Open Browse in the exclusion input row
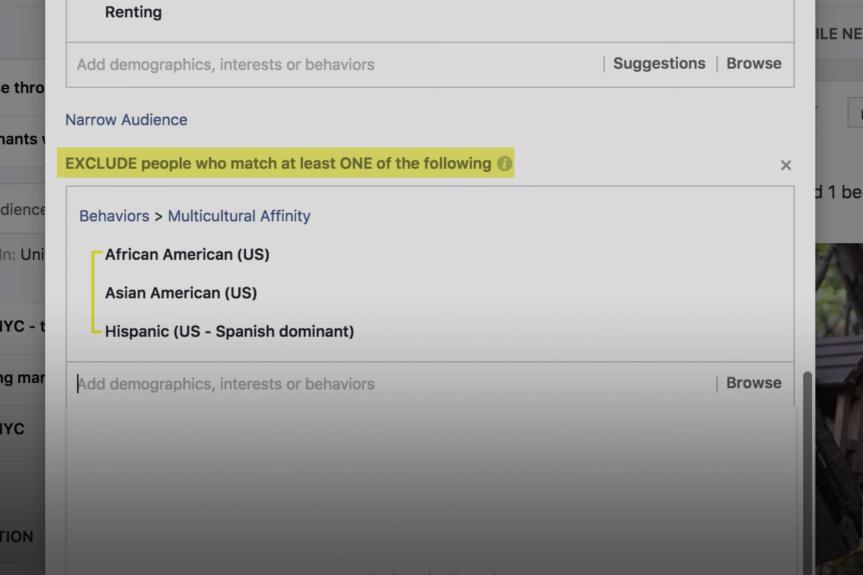Viewport: 863px width, 575px height. 753,383
